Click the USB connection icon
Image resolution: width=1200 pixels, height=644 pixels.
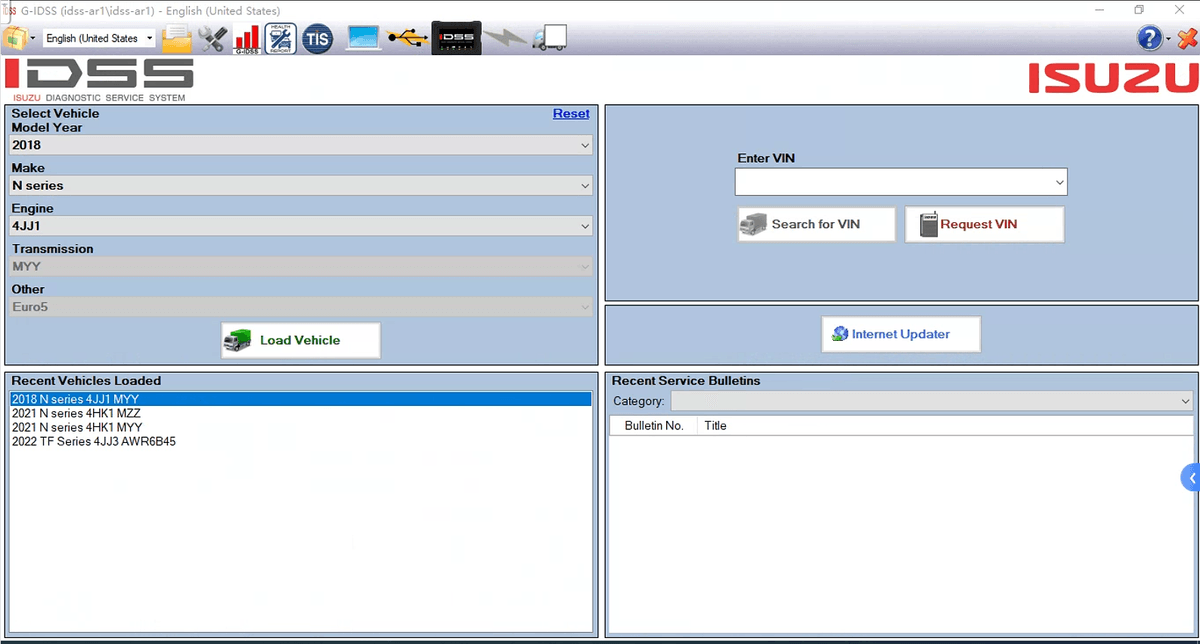pyautogui.click(x=407, y=38)
